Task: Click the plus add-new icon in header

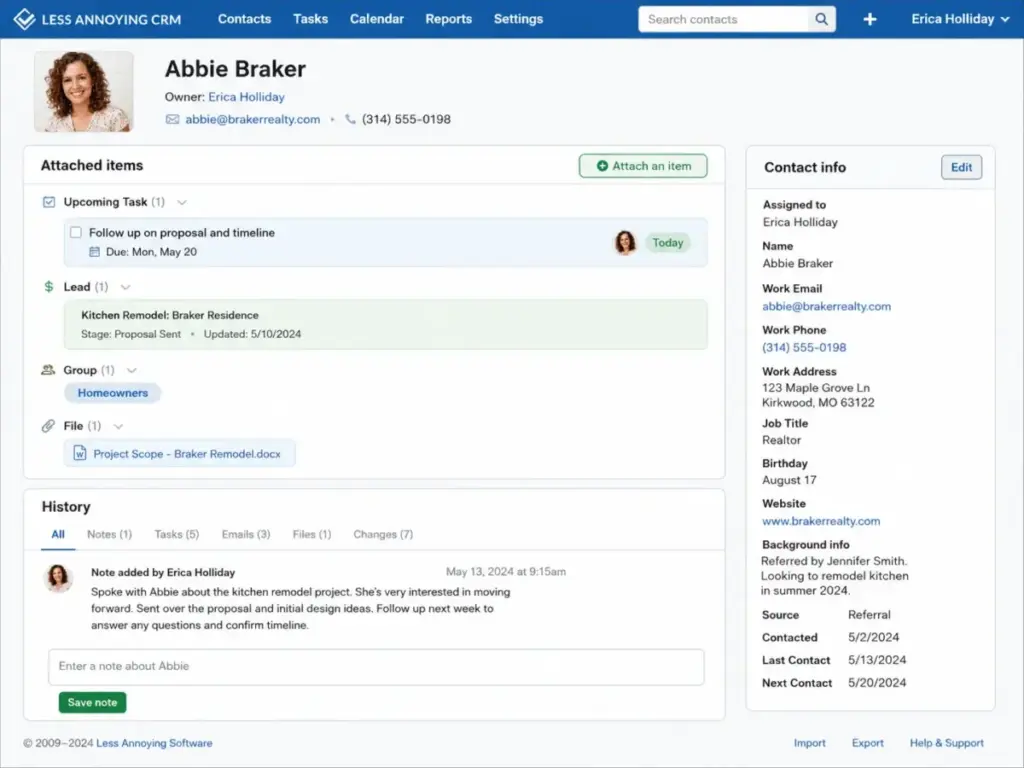Action: click(869, 20)
